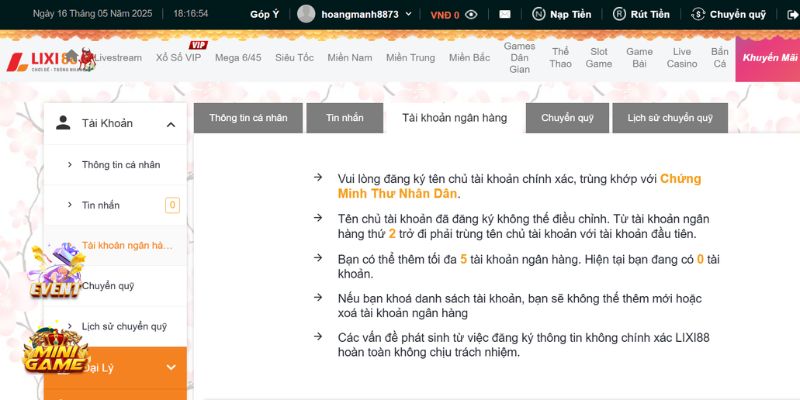Image resolution: width=800 pixels, height=400 pixels.
Task: Select sidebar Lịch sử chuyển quỹ item
Action: pyautogui.click(x=115, y=326)
